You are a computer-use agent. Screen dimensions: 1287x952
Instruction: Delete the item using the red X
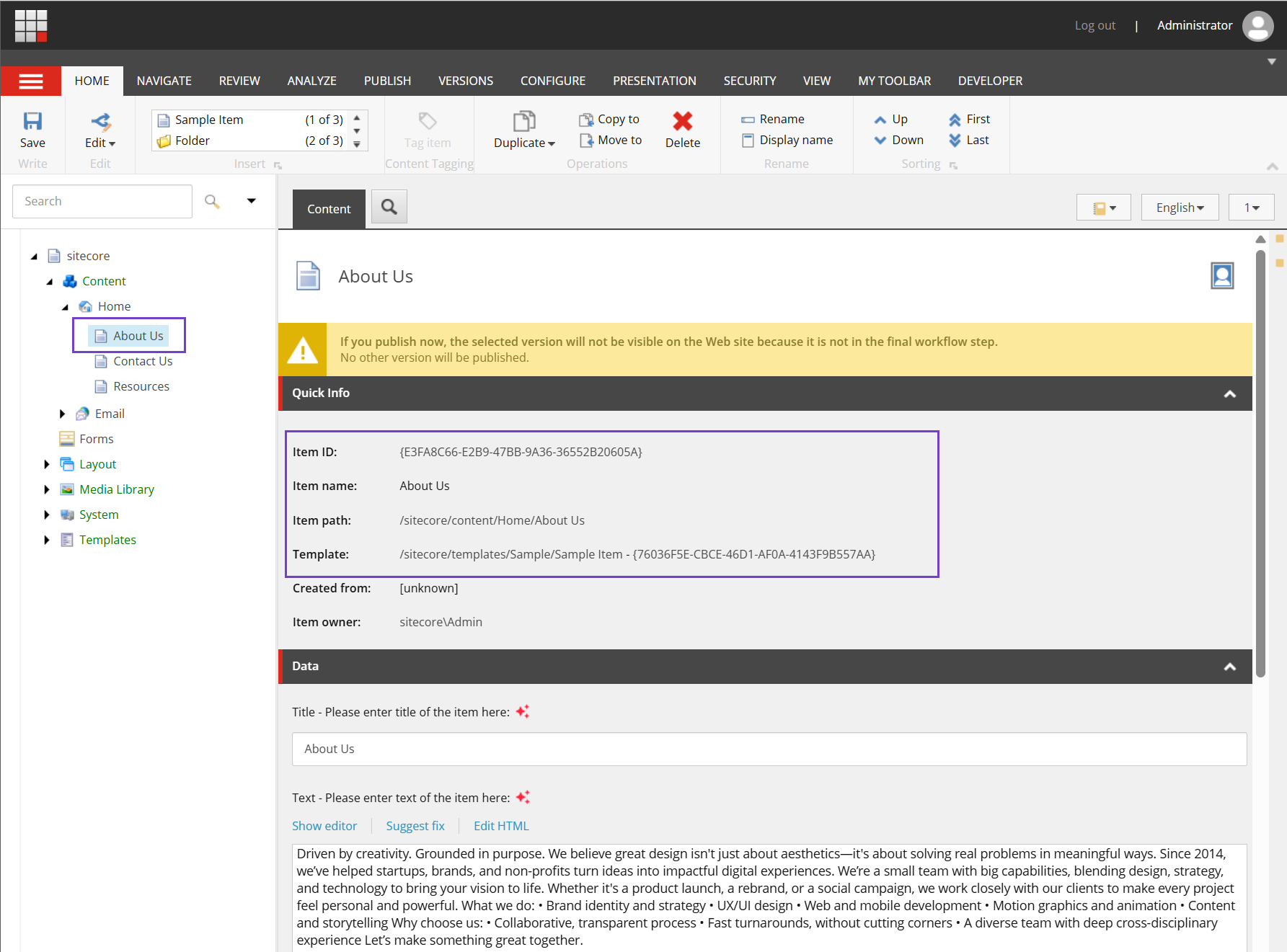coord(683,121)
